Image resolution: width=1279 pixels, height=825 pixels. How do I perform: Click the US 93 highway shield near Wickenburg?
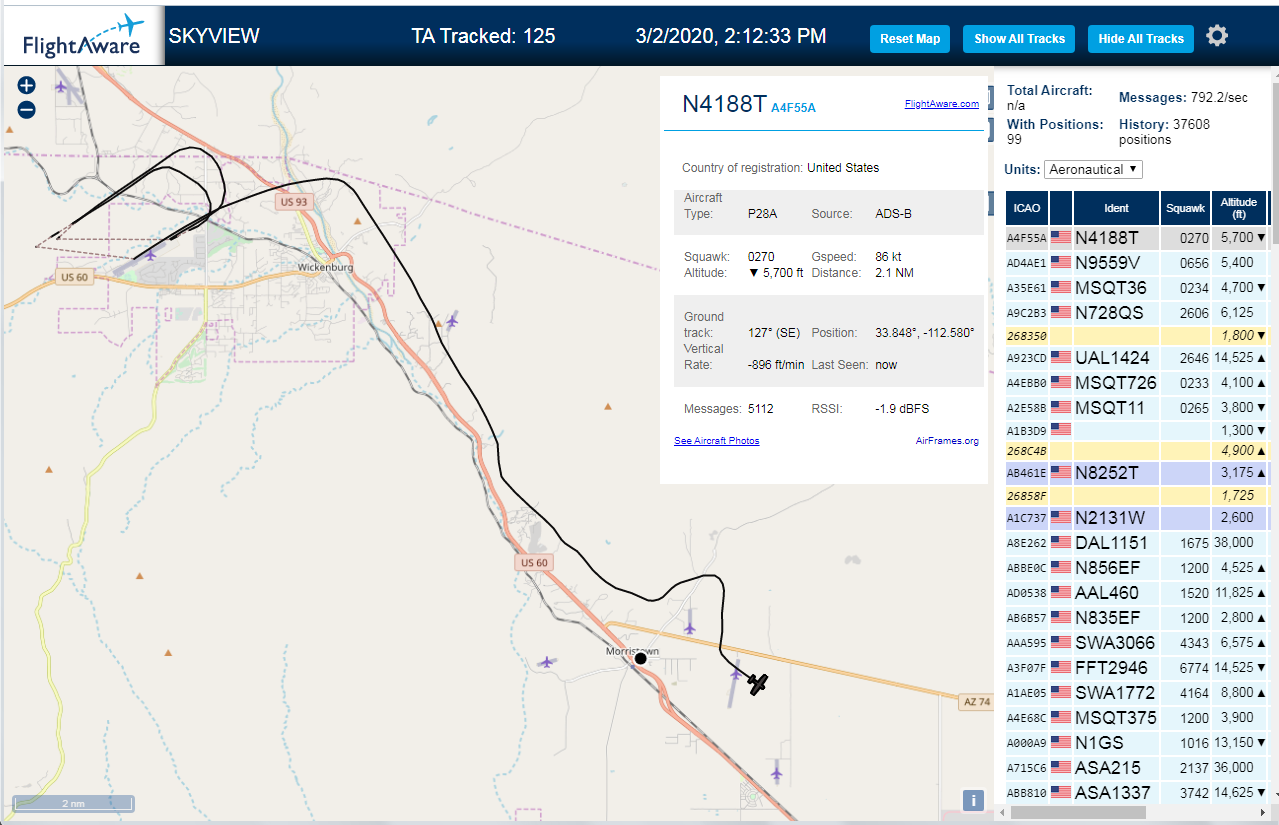click(293, 201)
